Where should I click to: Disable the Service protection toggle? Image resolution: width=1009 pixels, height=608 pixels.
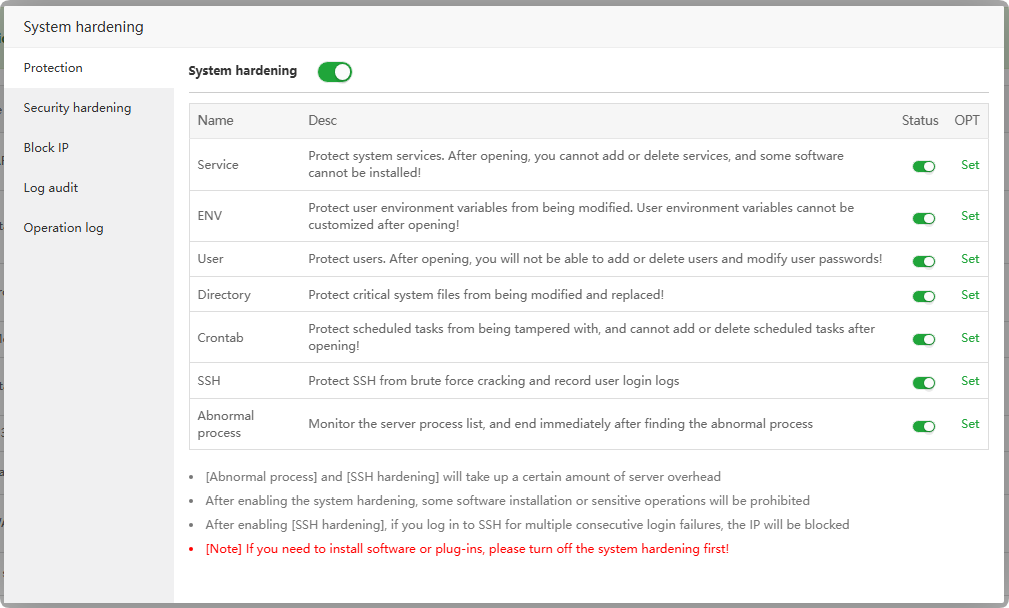tap(923, 166)
